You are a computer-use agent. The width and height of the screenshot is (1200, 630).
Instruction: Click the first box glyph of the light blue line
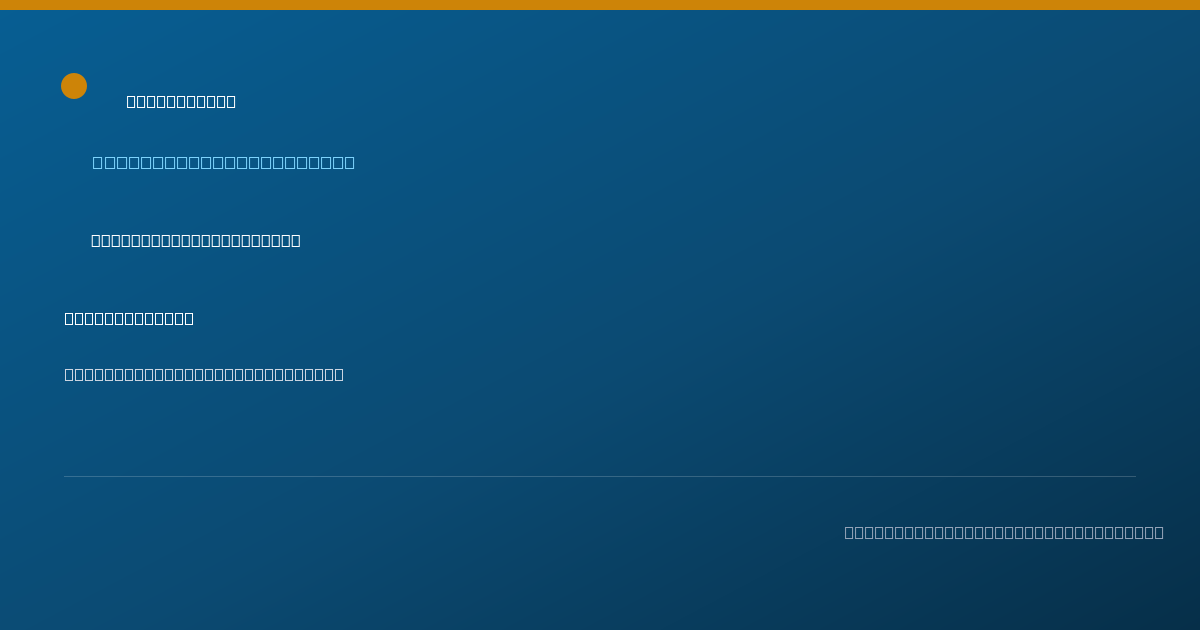(x=97, y=162)
